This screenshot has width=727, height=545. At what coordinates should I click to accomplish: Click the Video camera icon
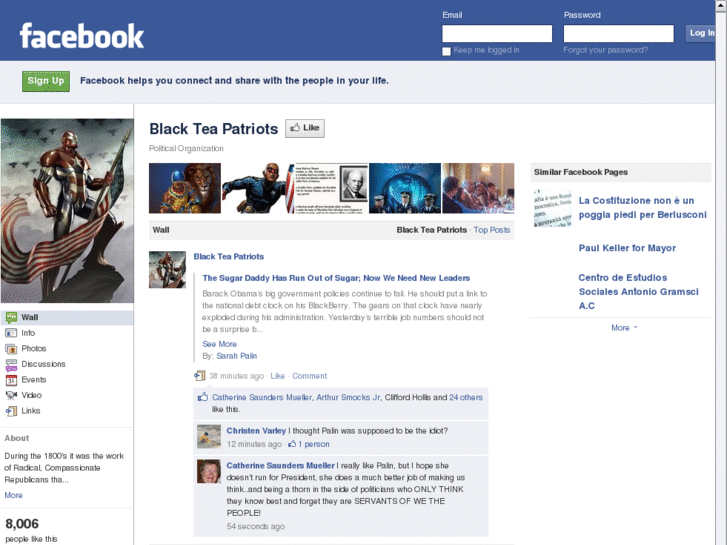pyautogui.click(x=11, y=395)
